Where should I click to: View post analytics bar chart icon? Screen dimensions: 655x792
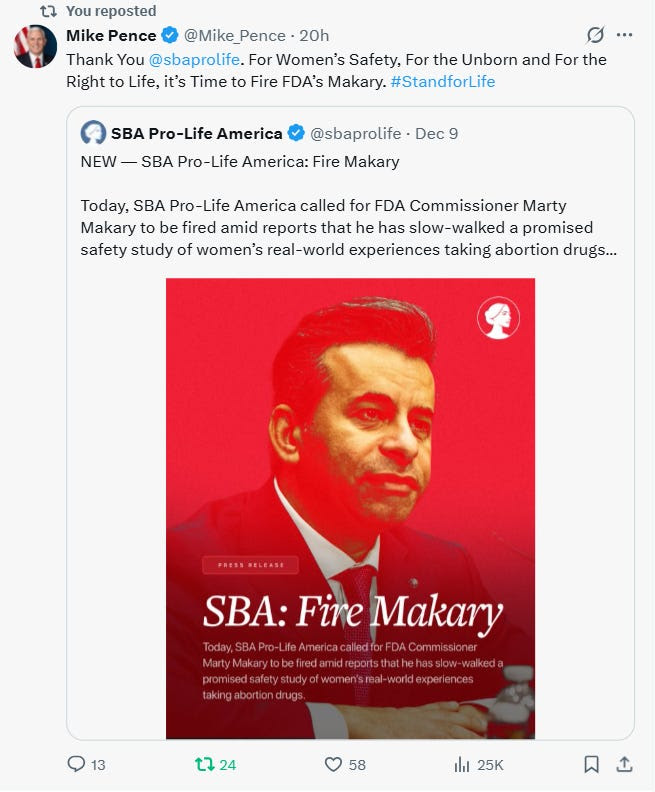462,765
